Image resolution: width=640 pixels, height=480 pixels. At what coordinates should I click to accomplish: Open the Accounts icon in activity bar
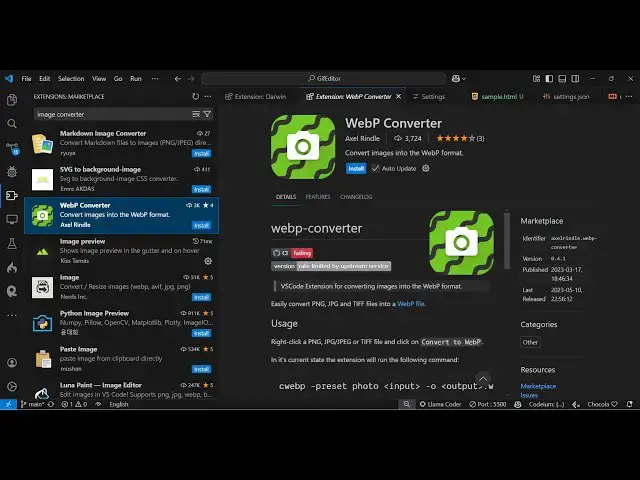(x=12, y=362)
